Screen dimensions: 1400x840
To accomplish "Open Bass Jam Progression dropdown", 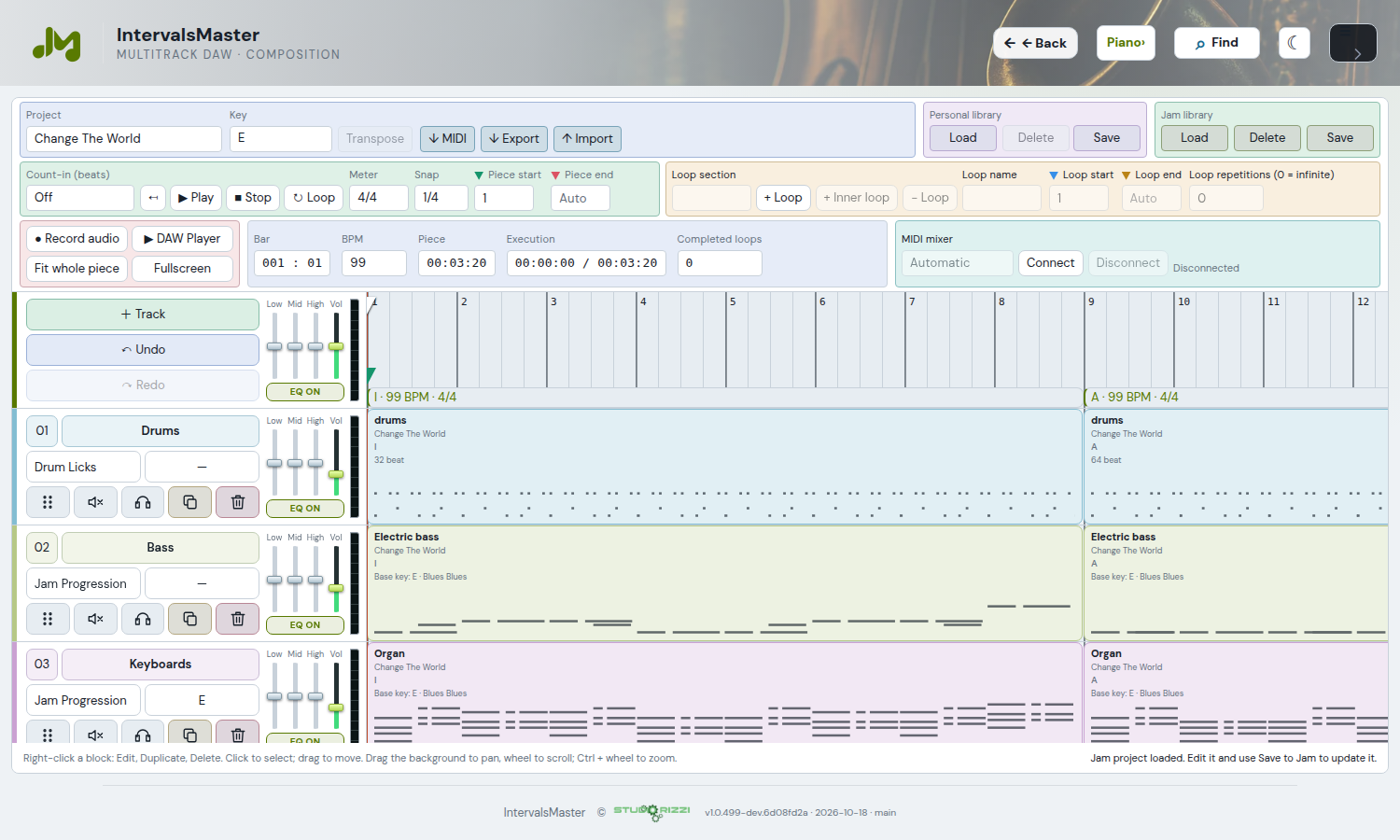I will [84, 583].
